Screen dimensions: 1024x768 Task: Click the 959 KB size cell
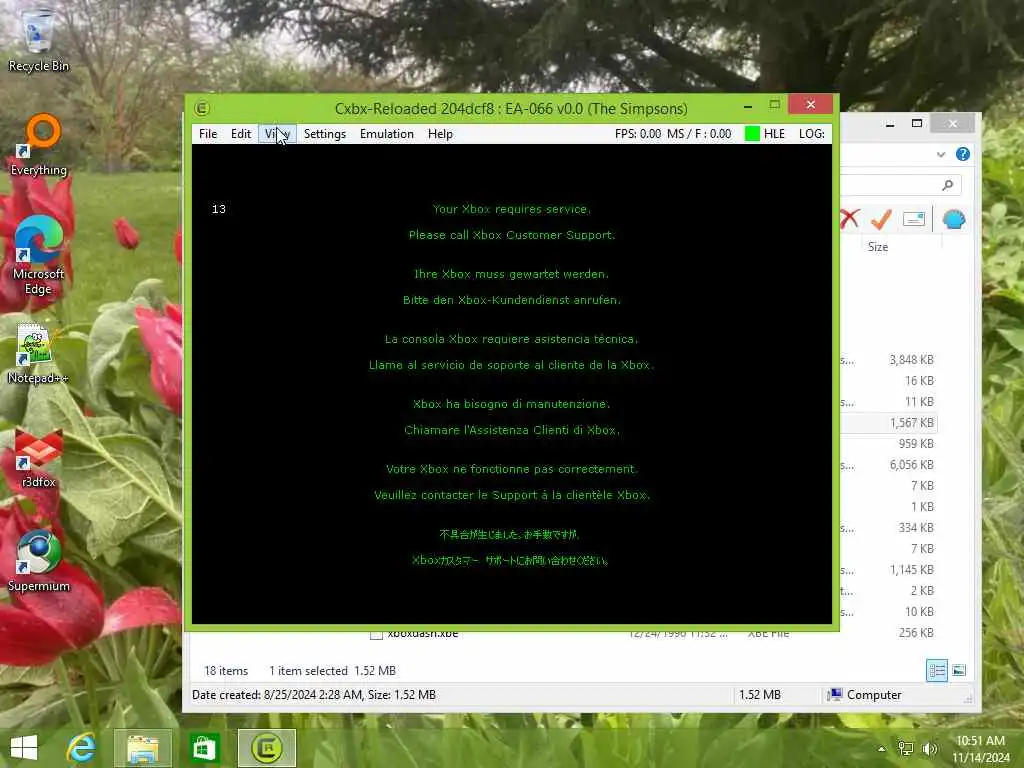pyautogui.click(x=916, y=444)
